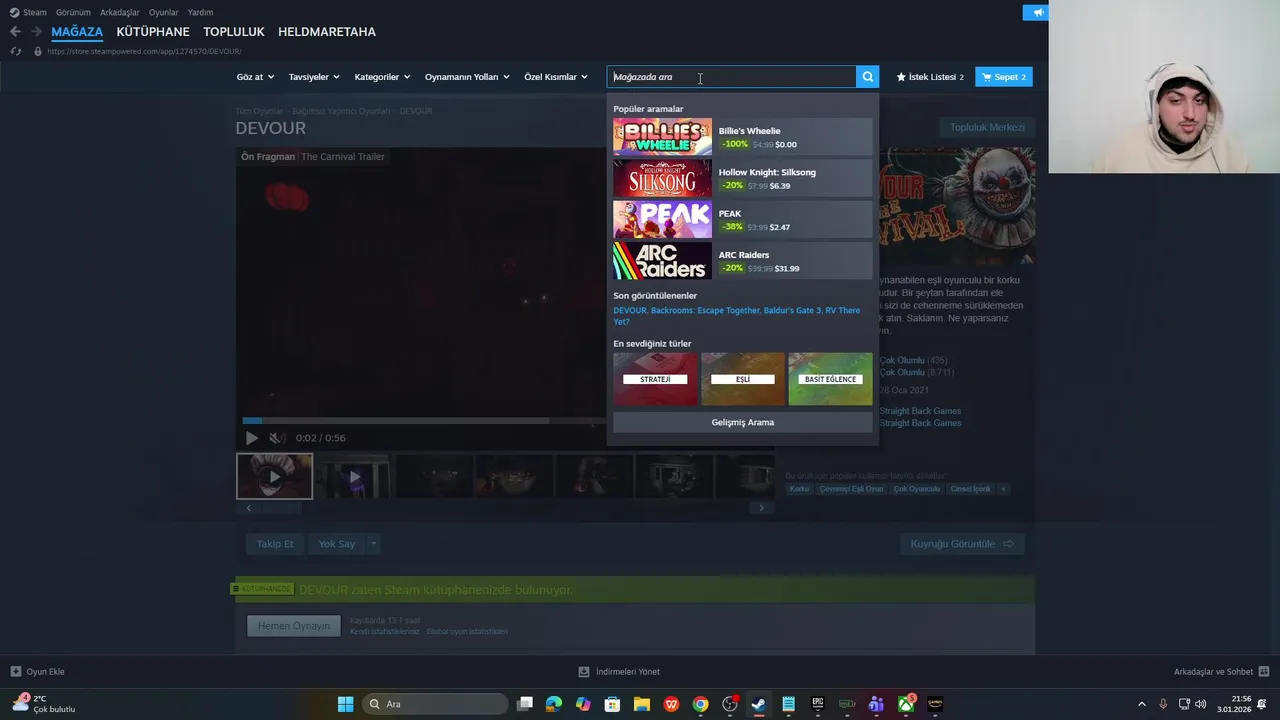The image size is (1280, 720).
Task: Open the Xbox app on the taskbar
Action: click(906, 704)
